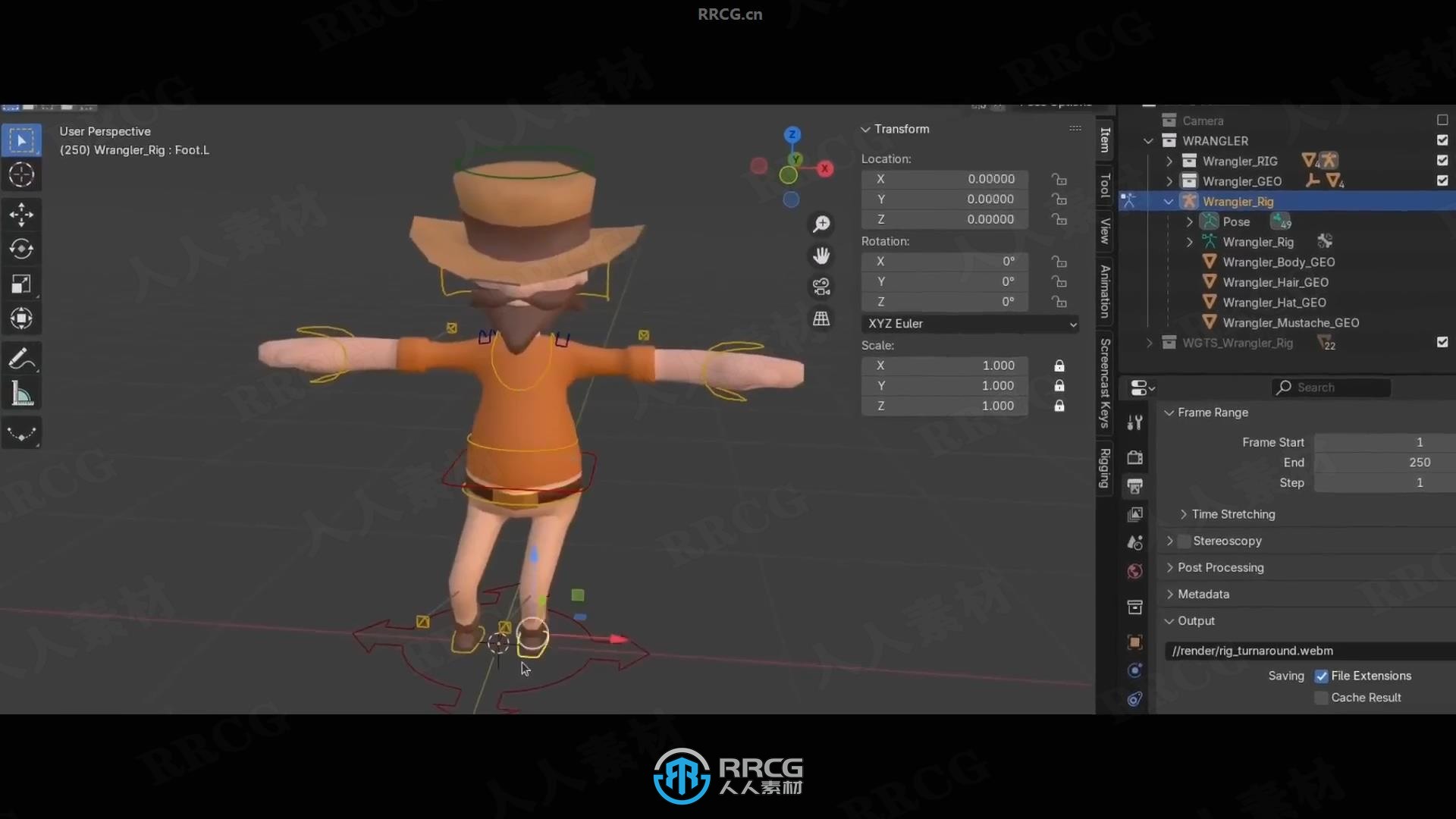Enable the Camera collection checkbox
Image resolution: width=1456 pixels, height=819 pixels.
coord(1442,120)
